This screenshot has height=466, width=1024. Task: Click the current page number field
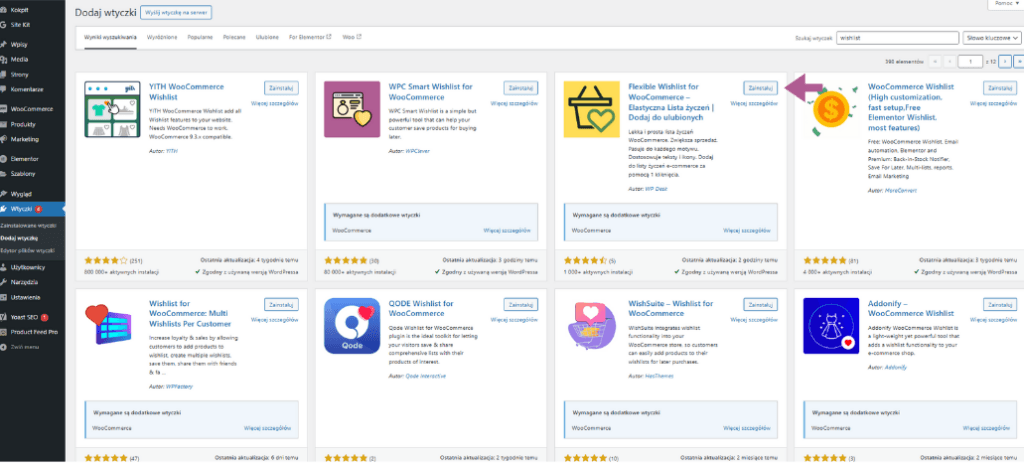970,61
